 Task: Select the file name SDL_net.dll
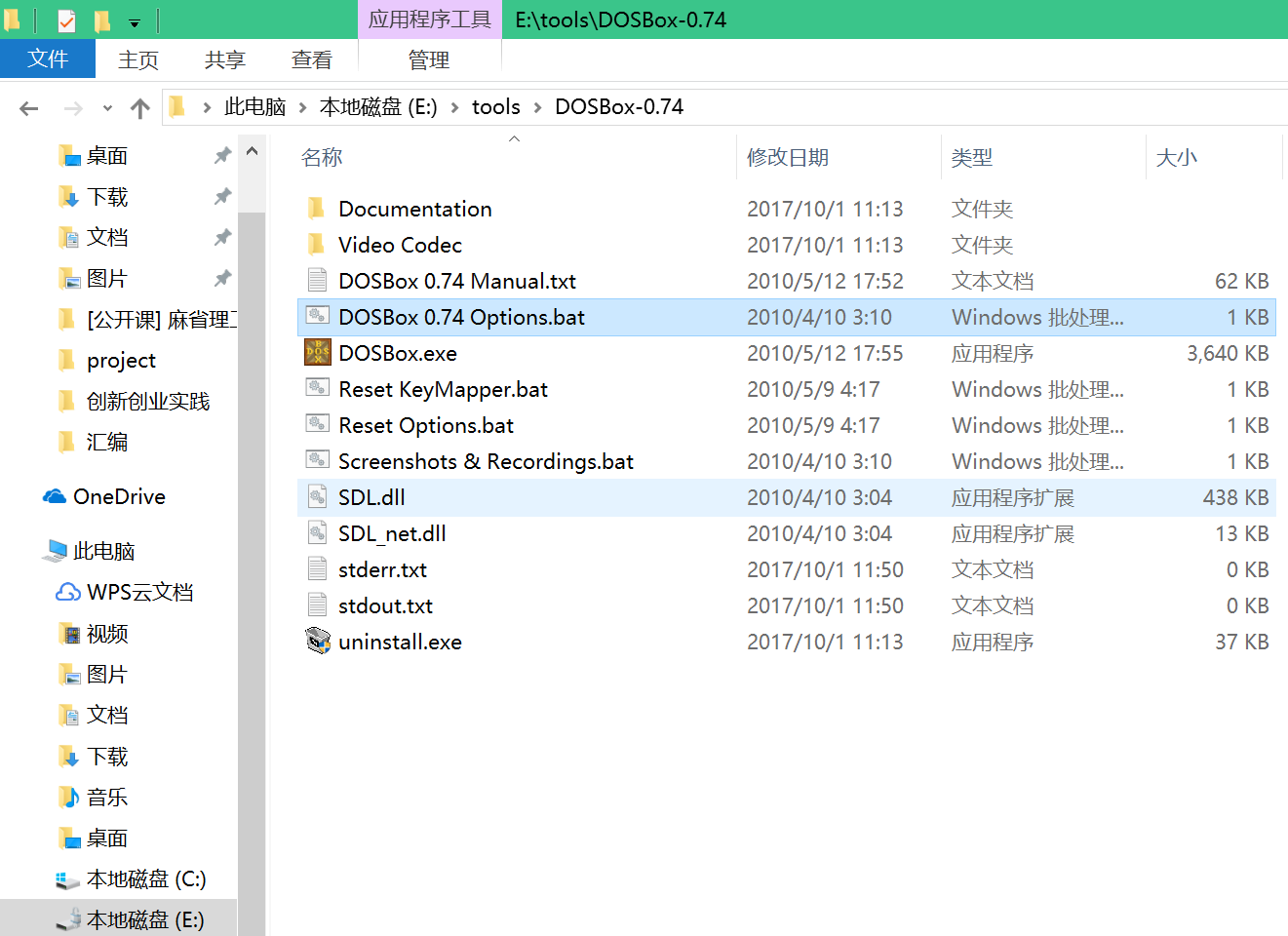coord(392,533)
